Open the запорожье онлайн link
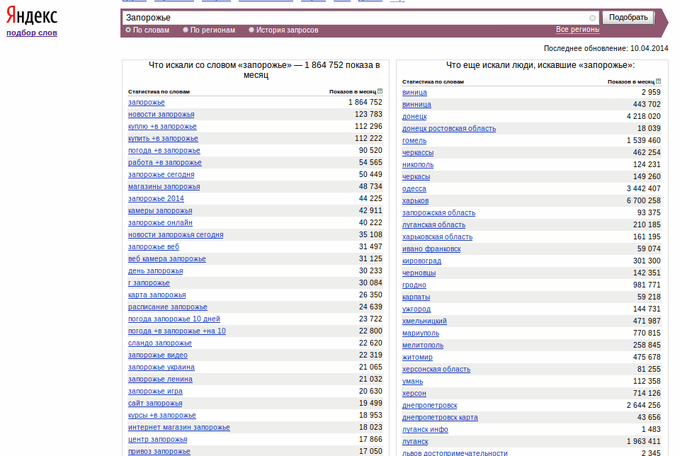 (160, 223)
